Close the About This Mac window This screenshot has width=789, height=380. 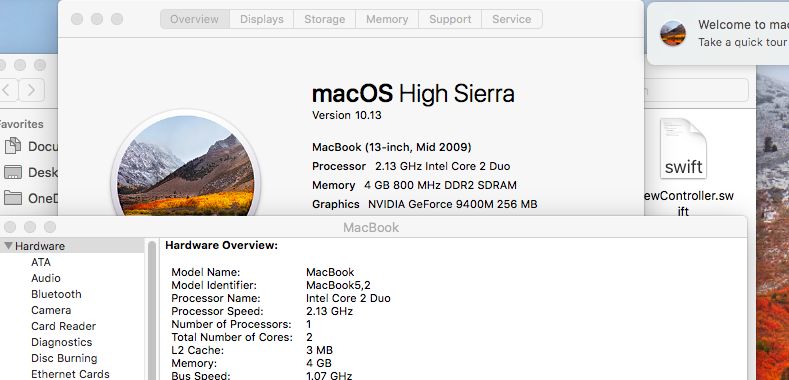77,19
